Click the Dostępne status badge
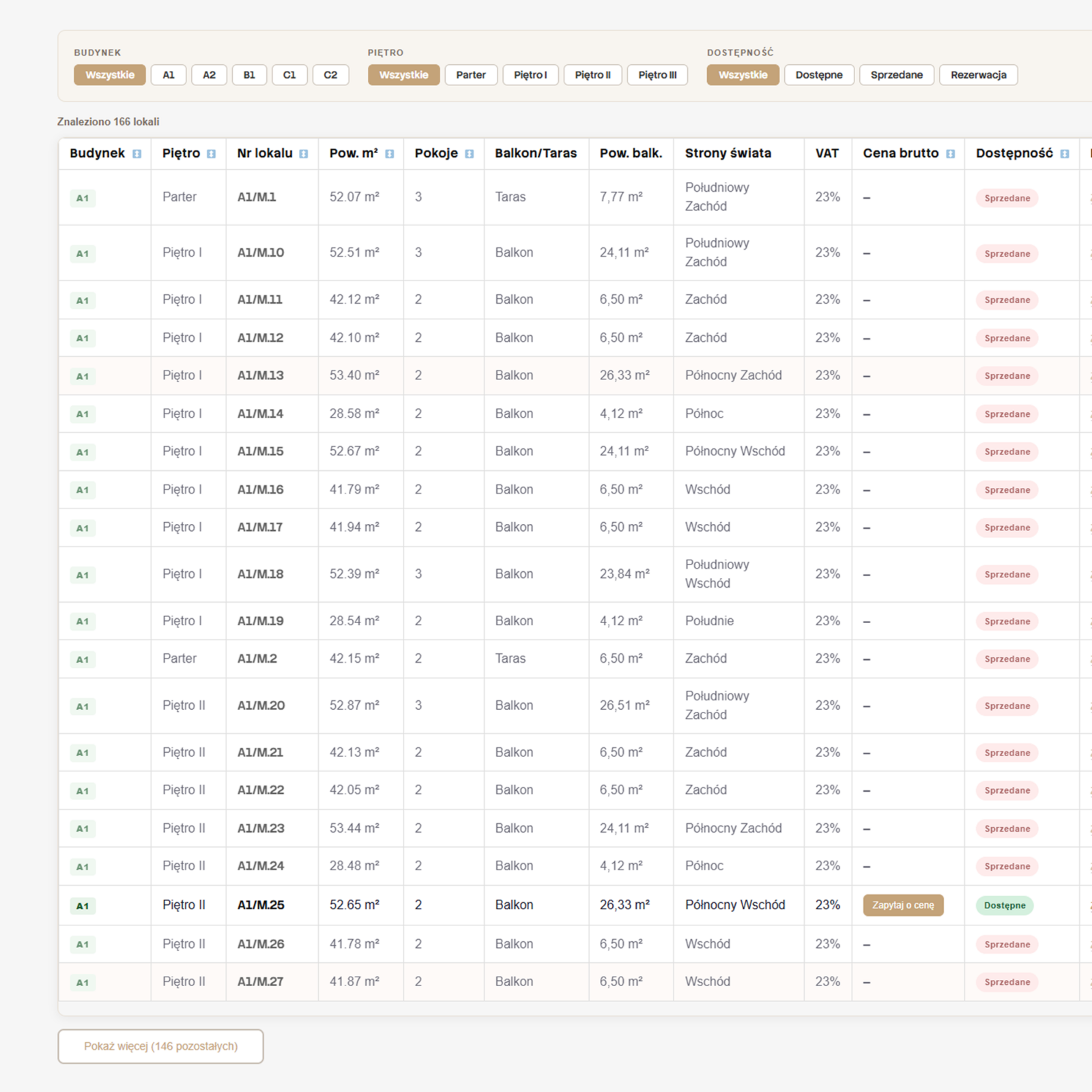1092x1092 pixels. point(1005,906)
